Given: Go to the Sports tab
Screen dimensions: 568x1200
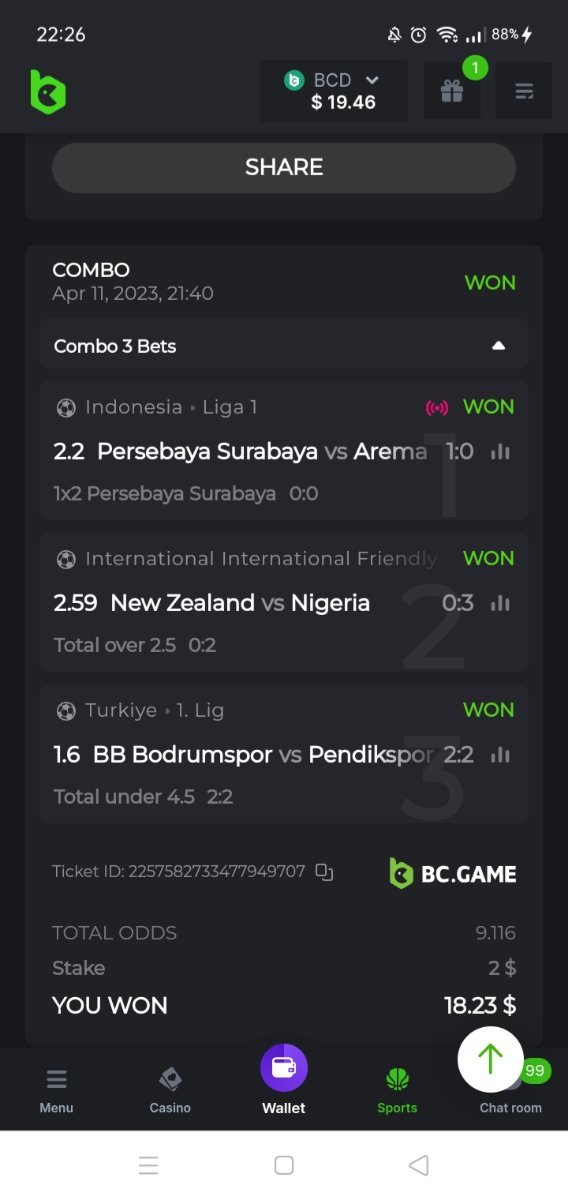Looking at the screenshot, I should pyautogui.click(x=397, y=1090).
